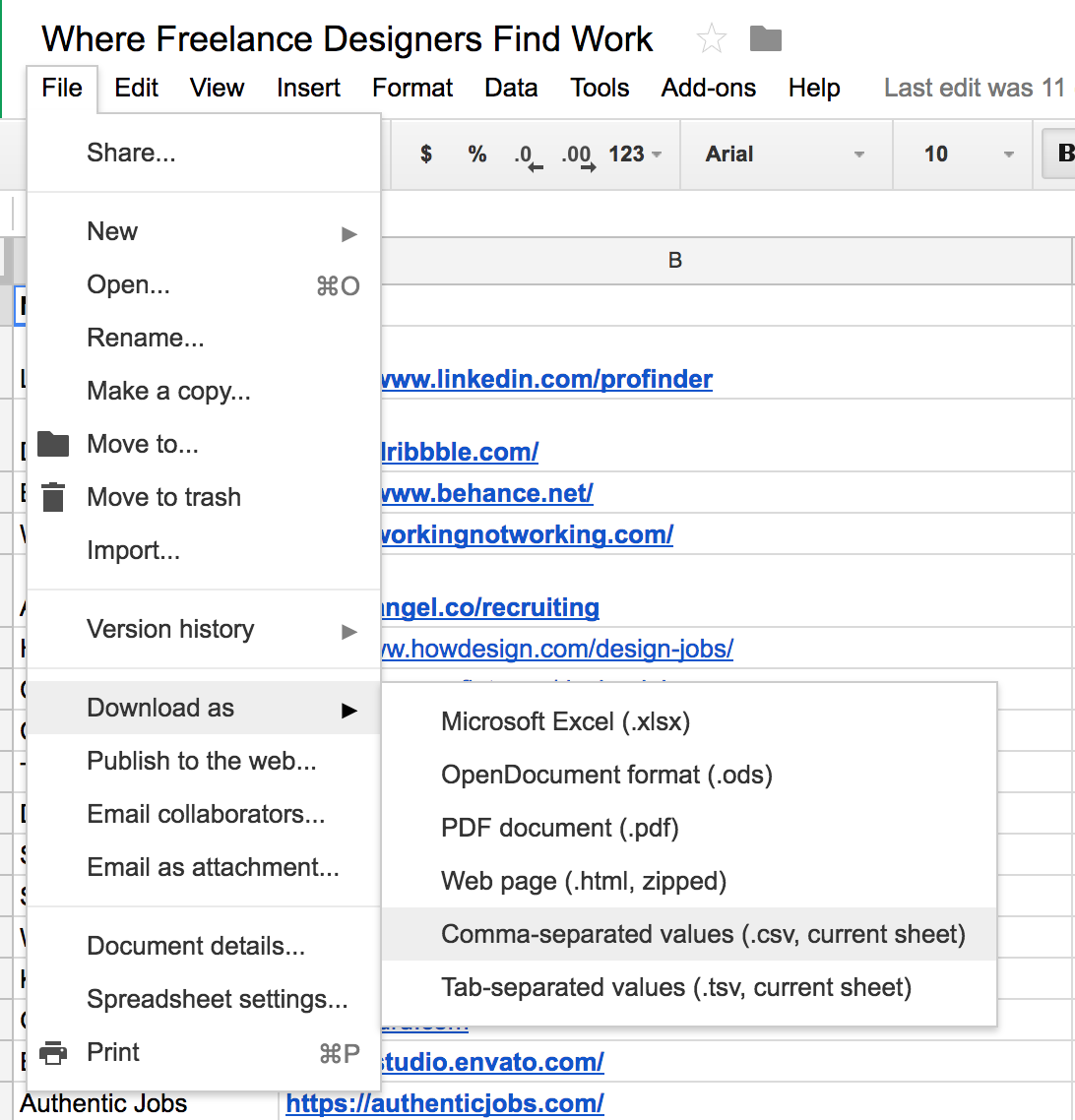Select Make a copy...
1075x1120 pixels.
204,391
